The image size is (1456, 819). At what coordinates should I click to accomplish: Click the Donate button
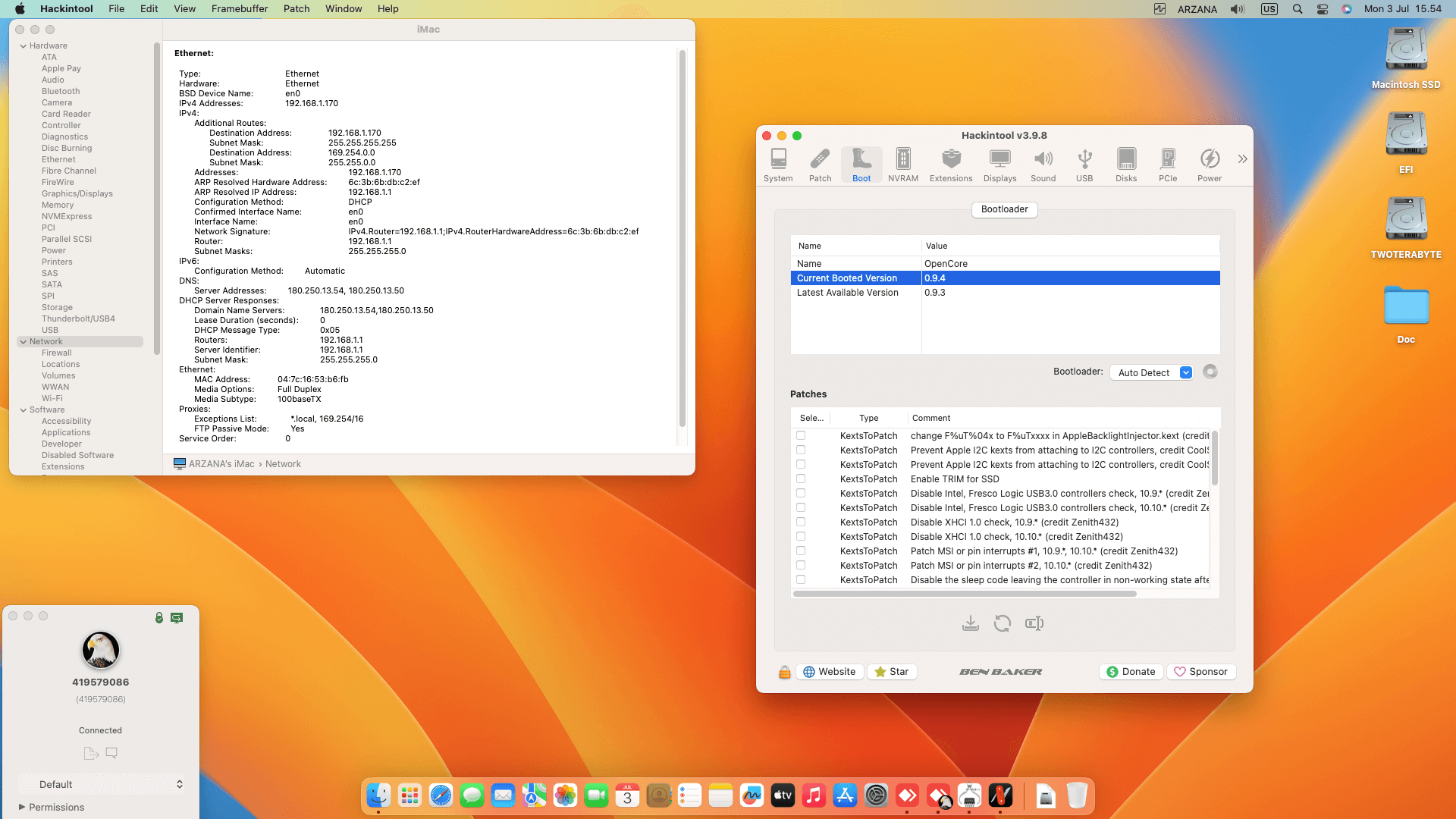click(x=1131, y=672)
